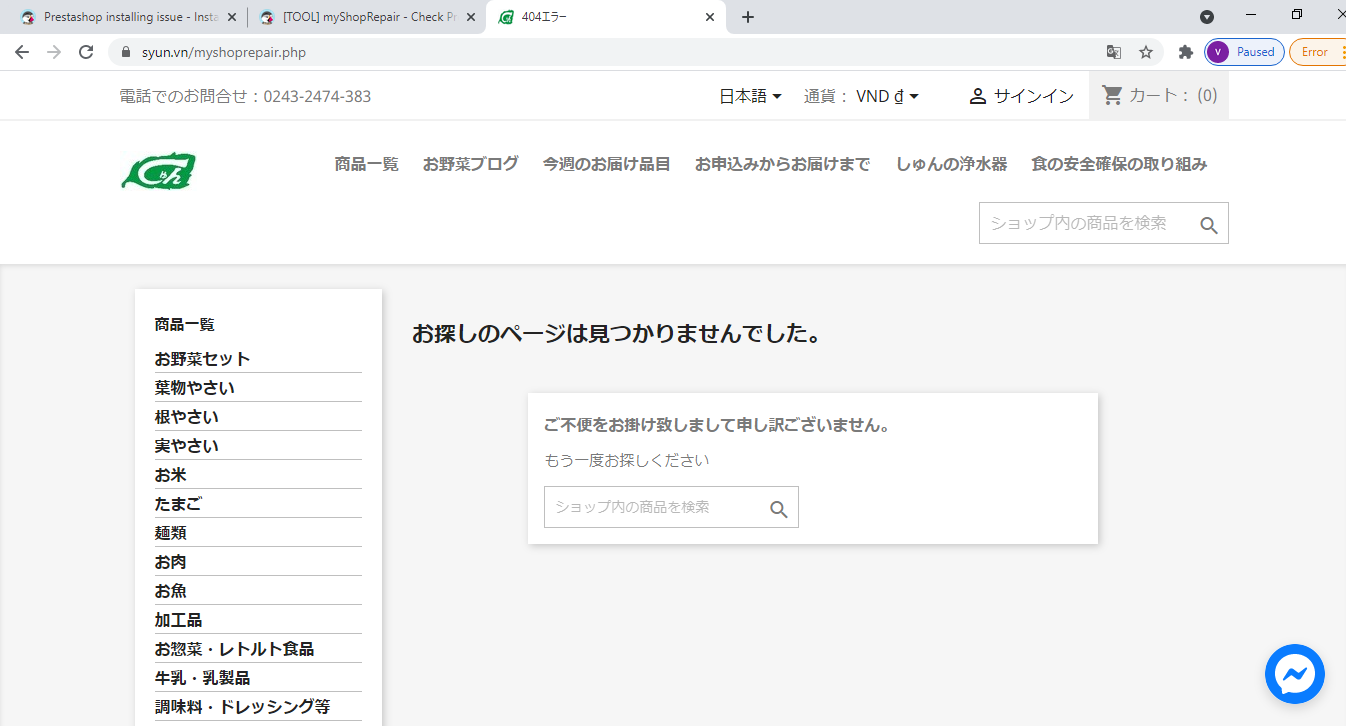Open the Messenger chat bubble
This screenshot has width=1346, height=726.
point(1295,674)
